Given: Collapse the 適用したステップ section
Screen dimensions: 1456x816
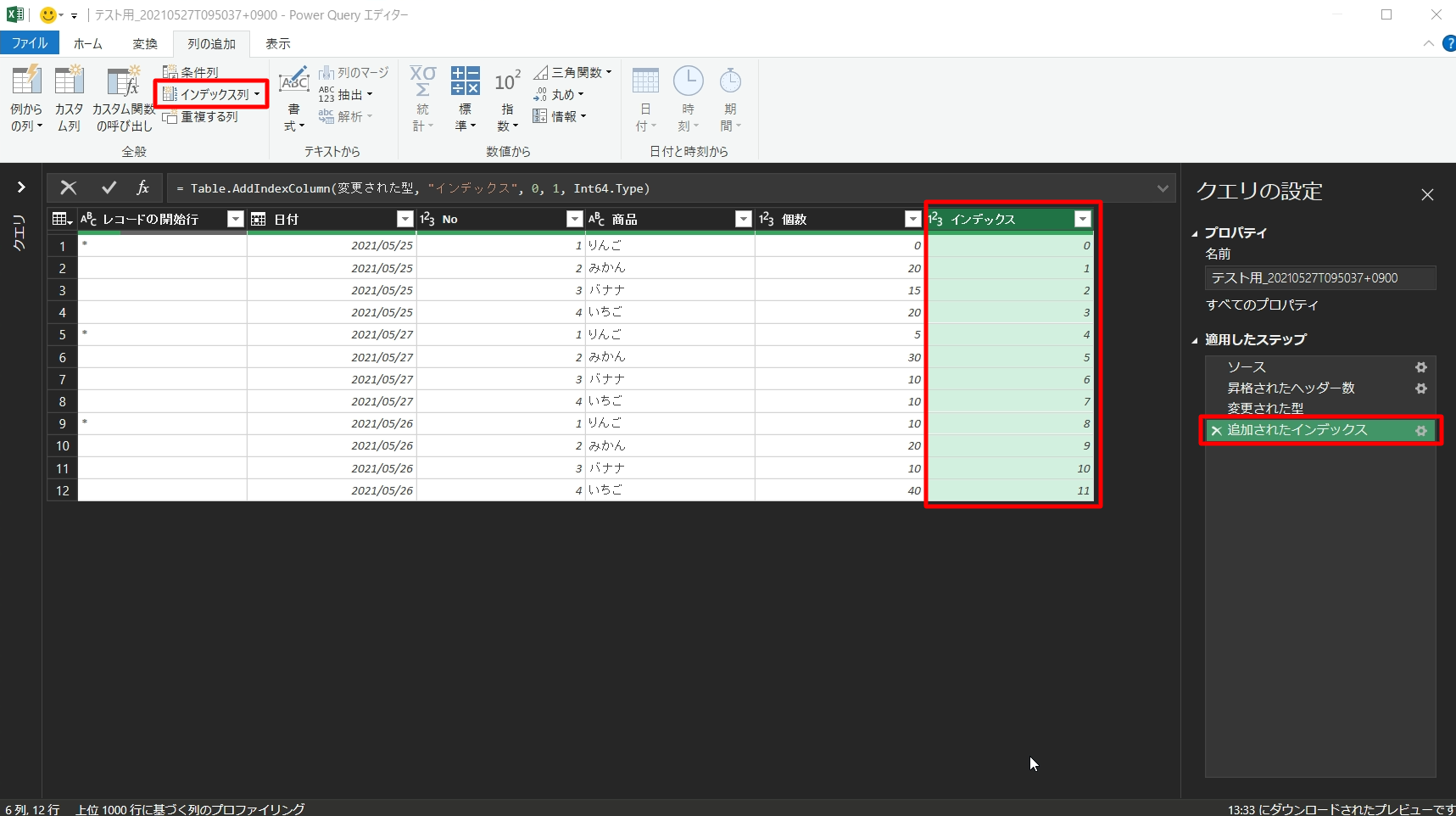Looking at the screenshot, I should [1195, 340].
